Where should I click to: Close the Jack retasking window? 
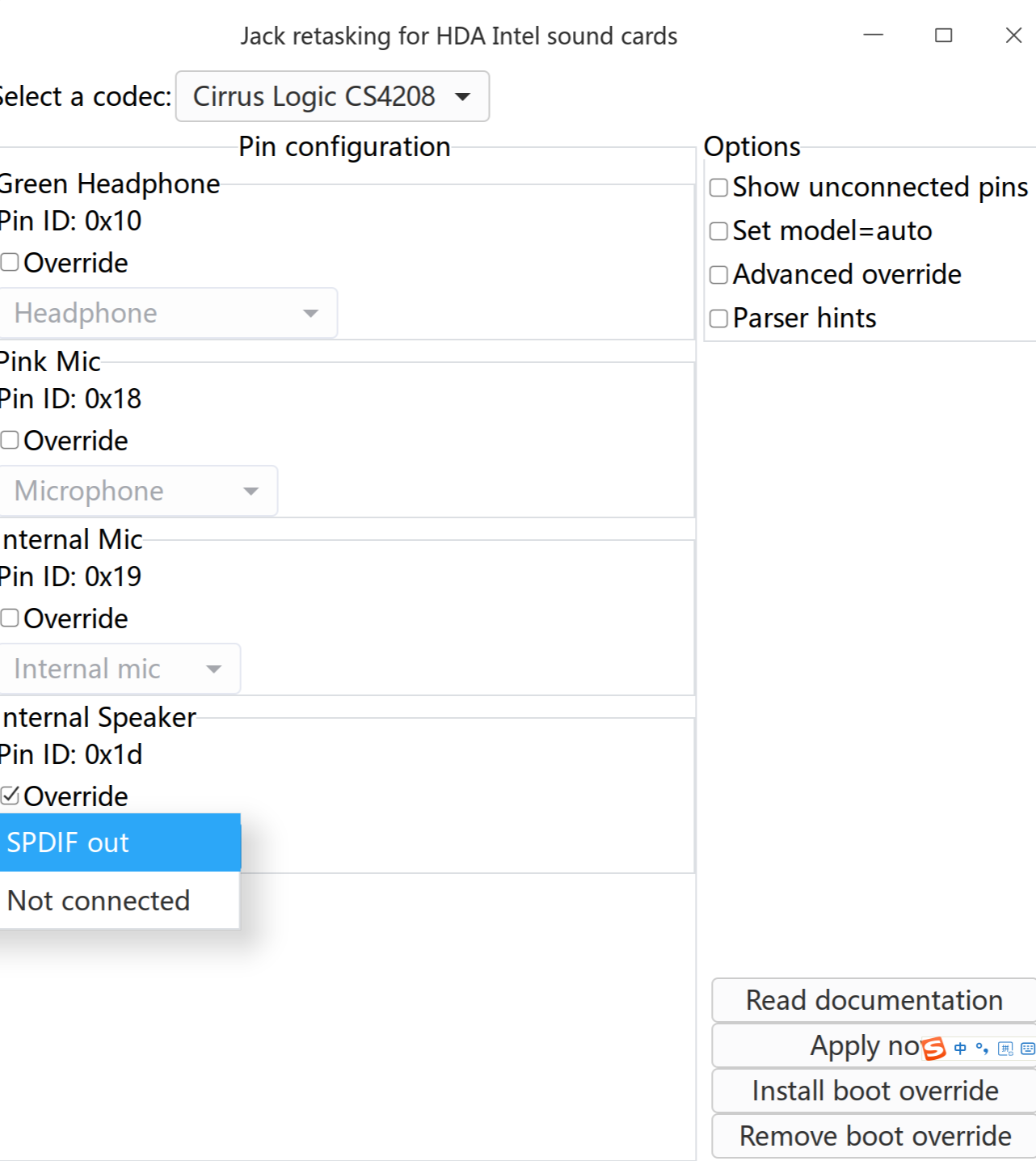(1013, 35)
